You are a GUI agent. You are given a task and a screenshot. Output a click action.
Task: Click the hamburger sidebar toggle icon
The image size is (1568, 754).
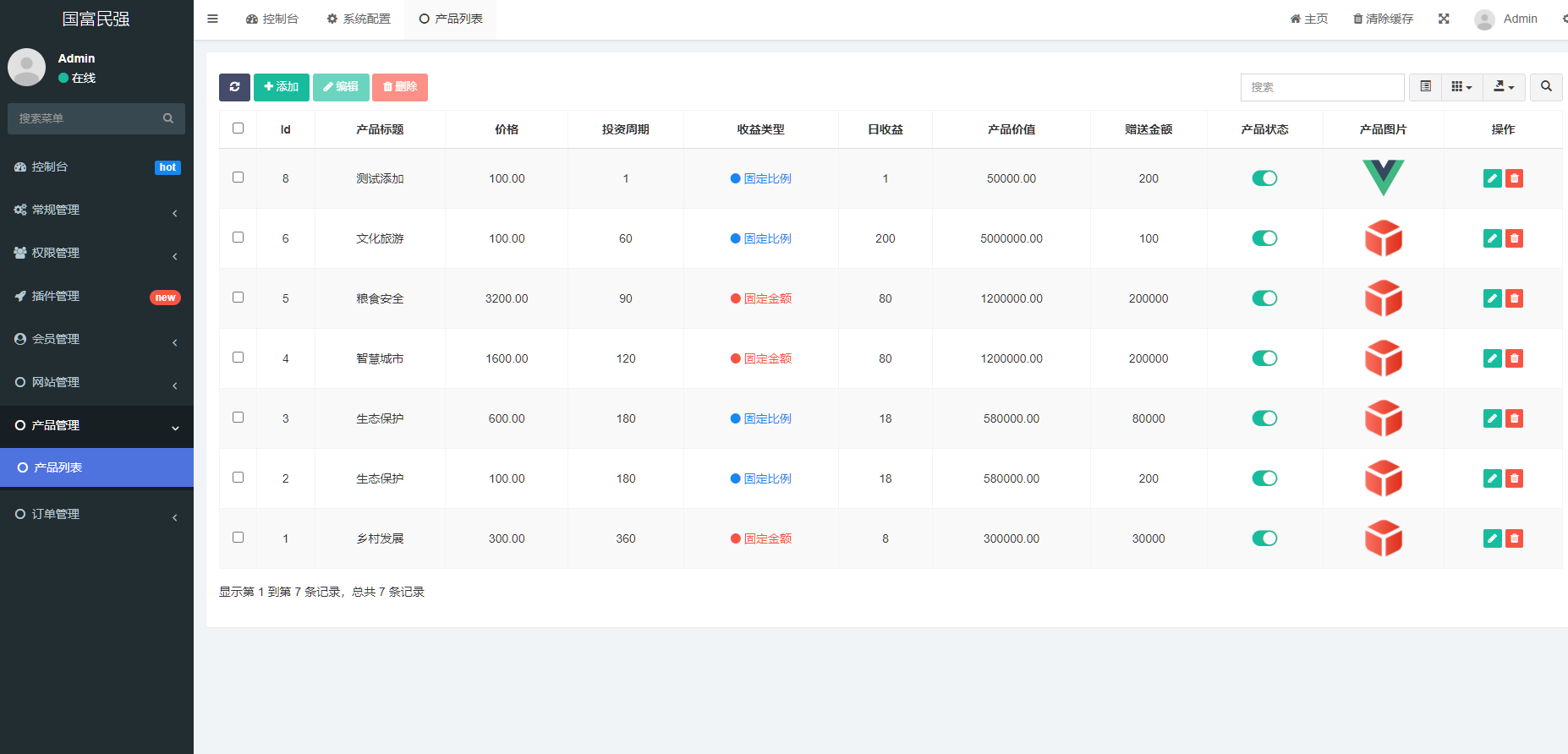pos(213,19)
